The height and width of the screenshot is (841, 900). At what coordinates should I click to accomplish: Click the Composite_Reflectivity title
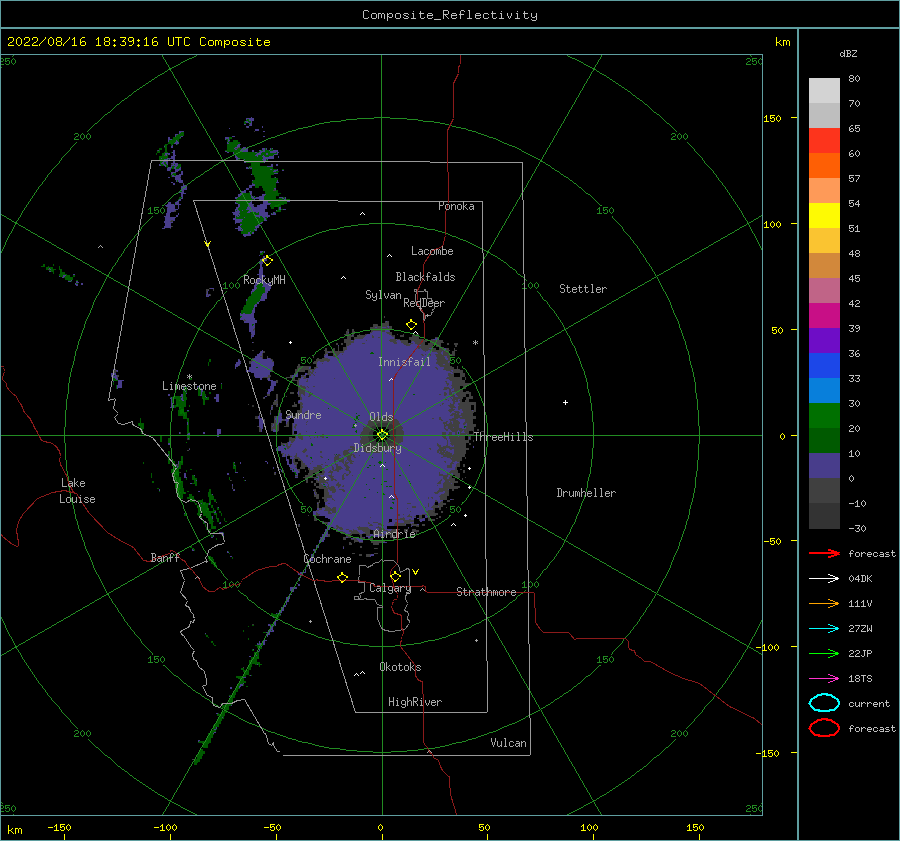[x=450, y=15]
